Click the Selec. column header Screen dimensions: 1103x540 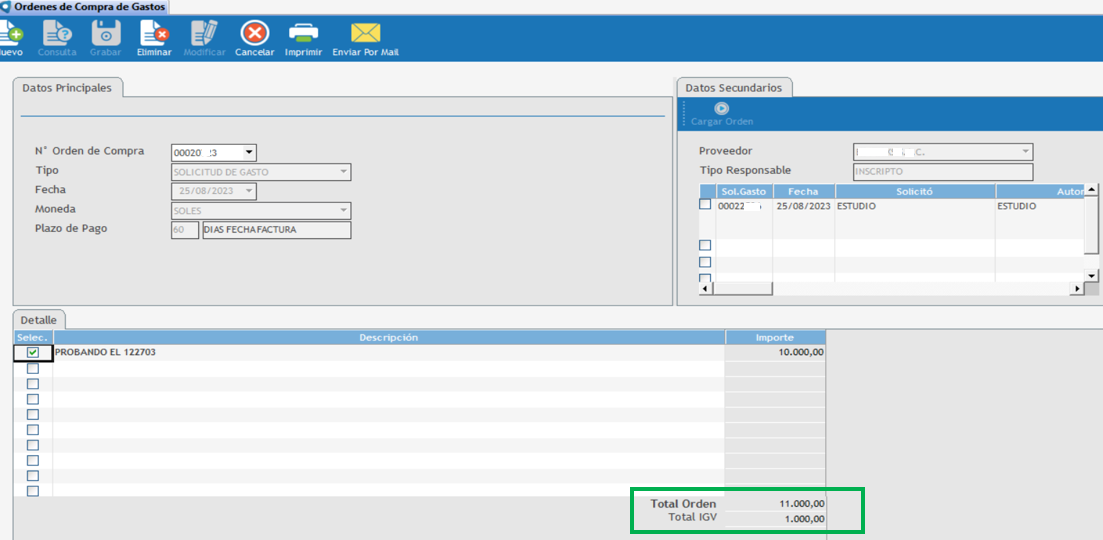[33, 338]
